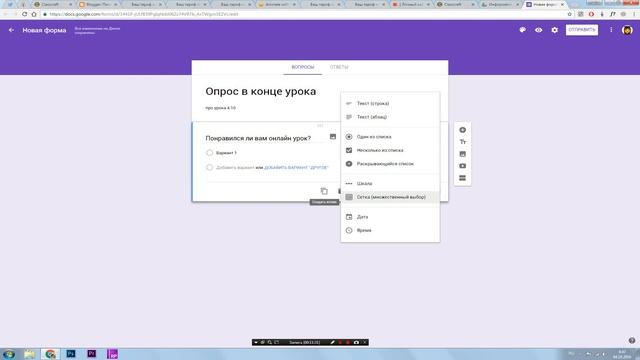Screen dimensions: 640x360
Task: Add title and description (Tt icon)
Action: click(462, 142)
